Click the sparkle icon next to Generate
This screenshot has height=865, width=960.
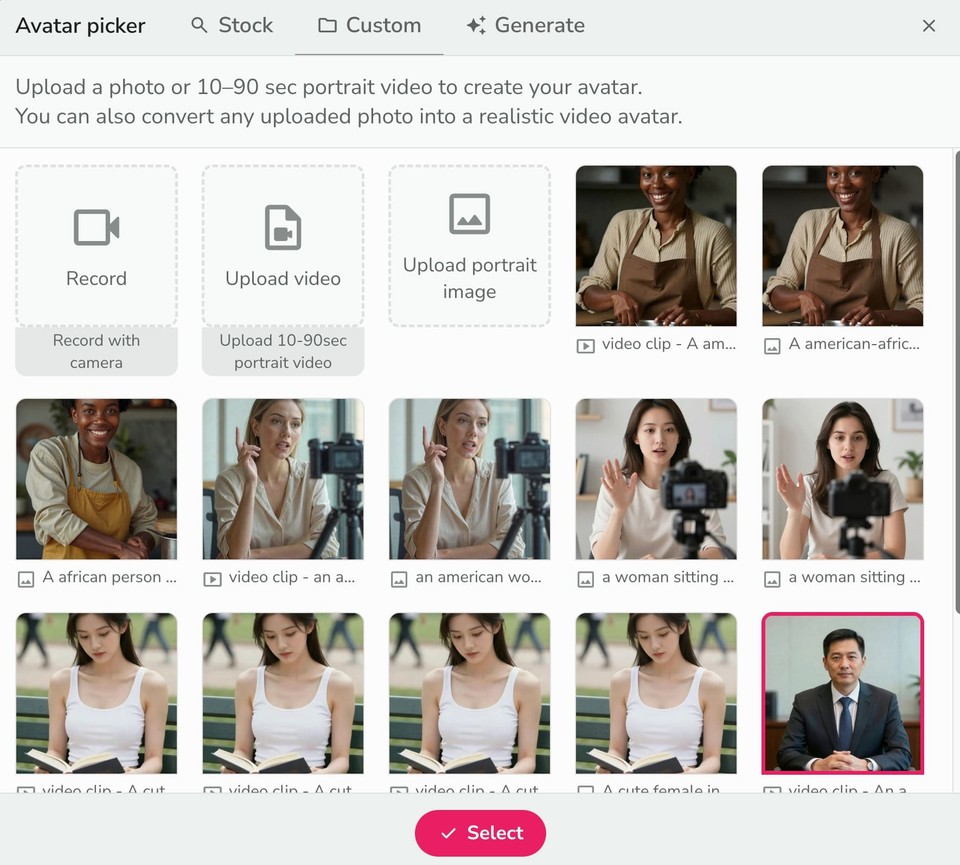(477, 26)
